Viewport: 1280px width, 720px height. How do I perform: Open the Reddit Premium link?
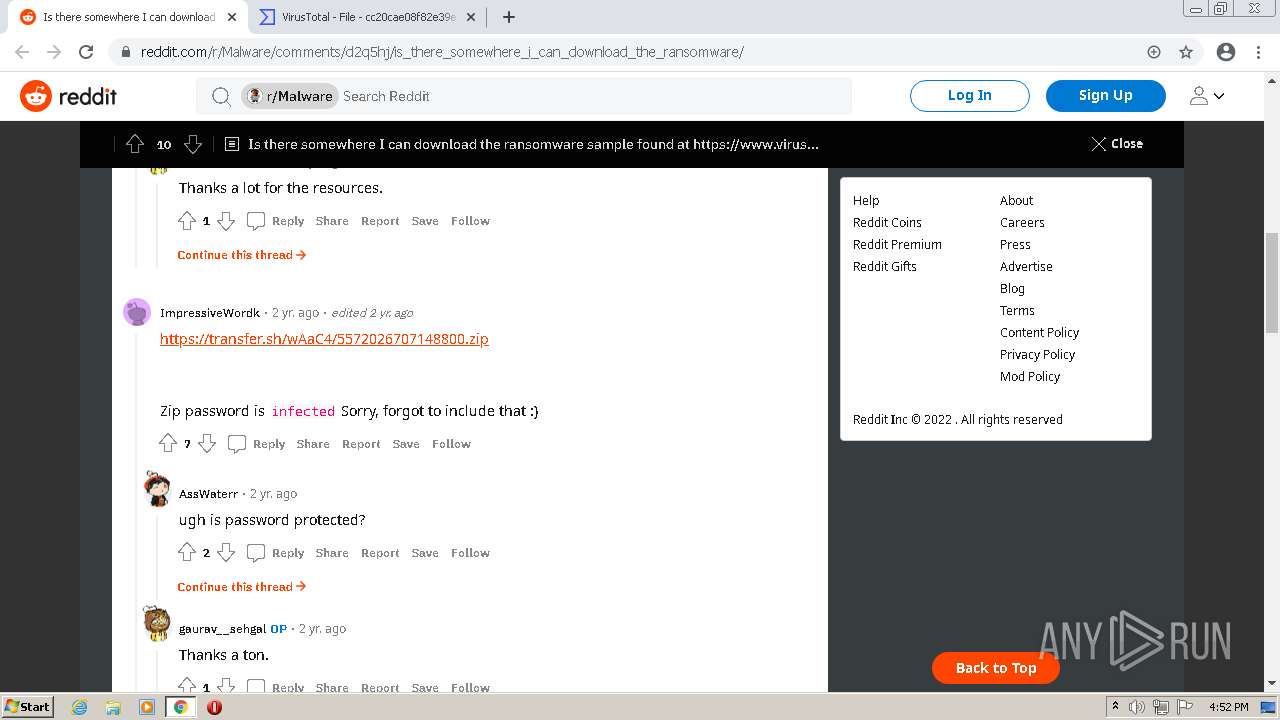(897, 244)
